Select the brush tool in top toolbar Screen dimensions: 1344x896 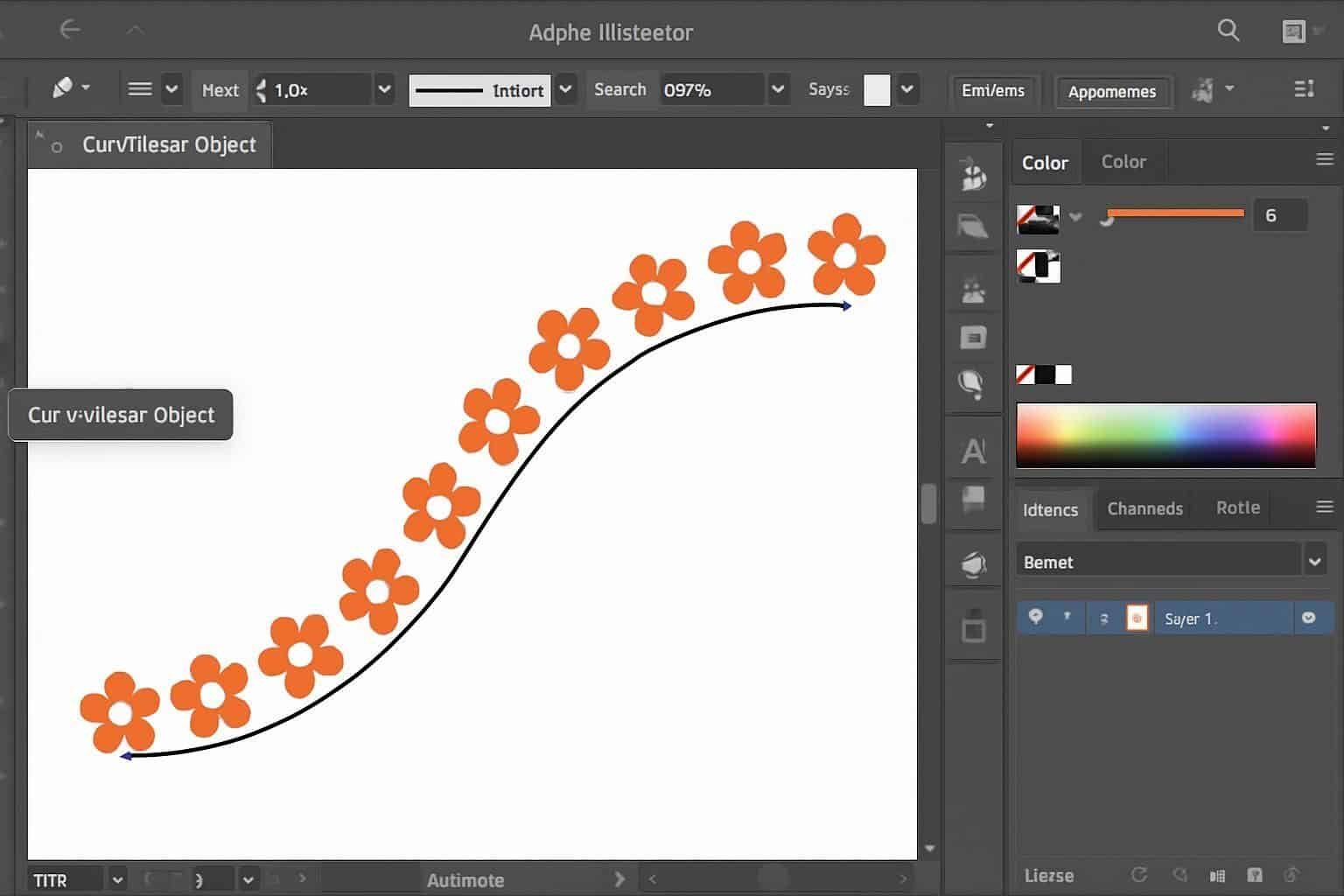click(x=63, y=88)
